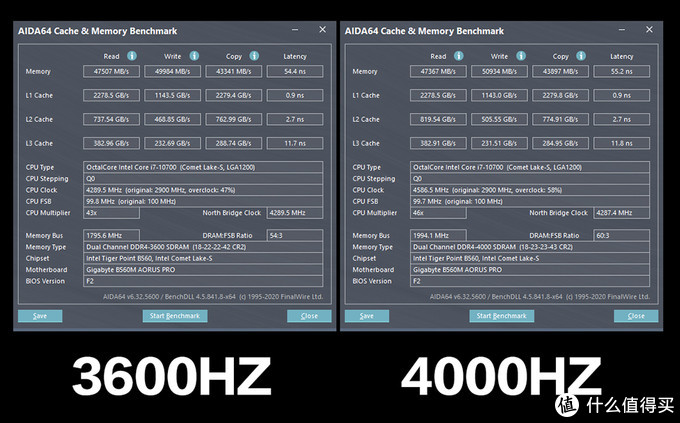Screen dimensions: 680x423
Task: Select L3 Cache write 232.69 GB/s
Action: click(x=173, y=143)
